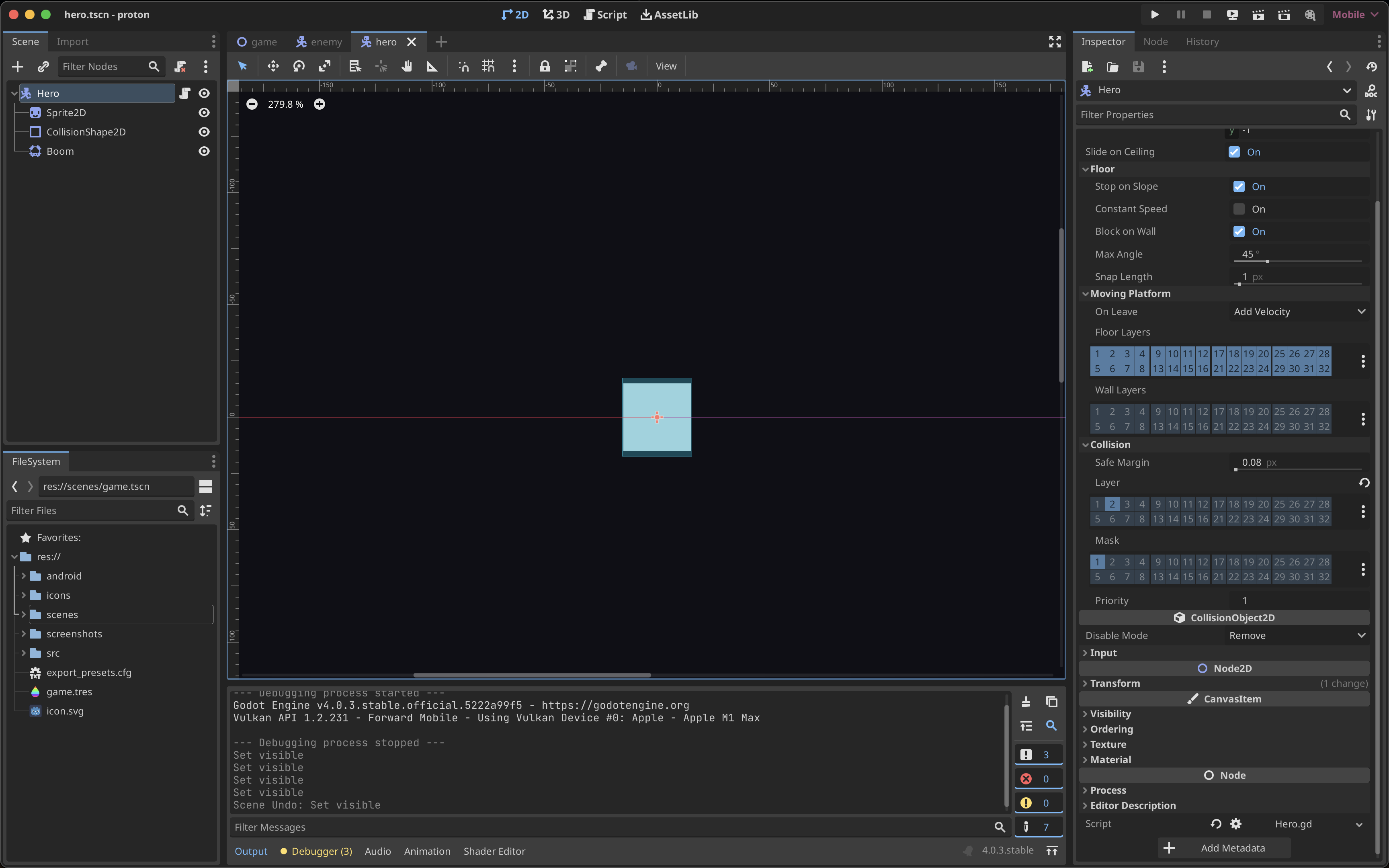
Task: Click the attach script icon in Scene dock
Action: (180, 67)
